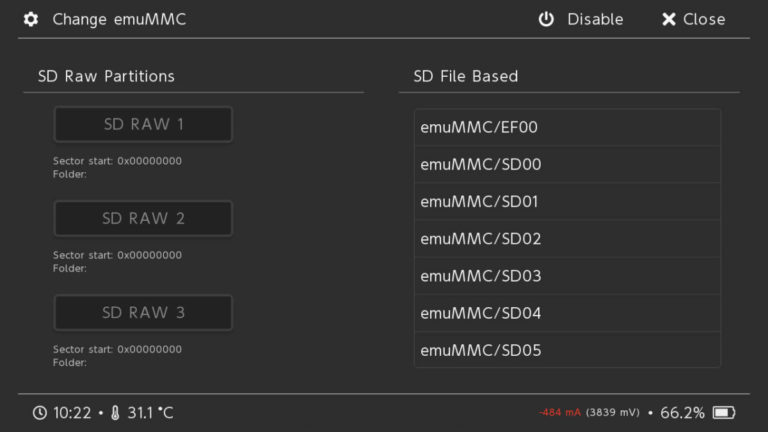Click the battery icon in status bar
This screenshot has width=768, height=432.
pos(724,413)
